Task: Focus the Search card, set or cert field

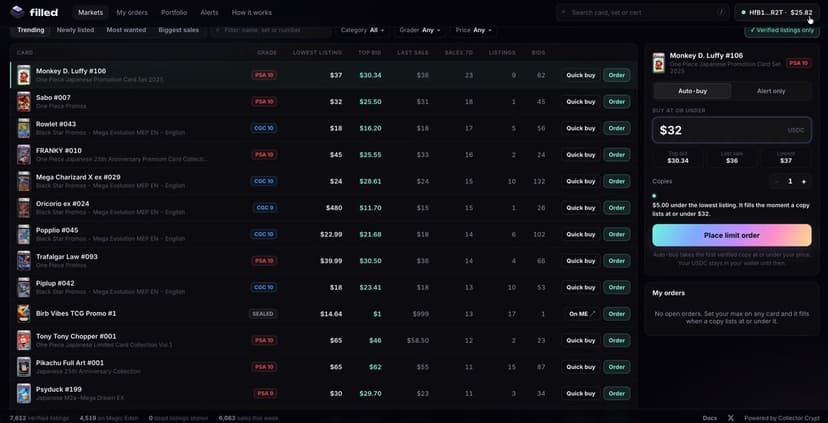Action: 643,12
